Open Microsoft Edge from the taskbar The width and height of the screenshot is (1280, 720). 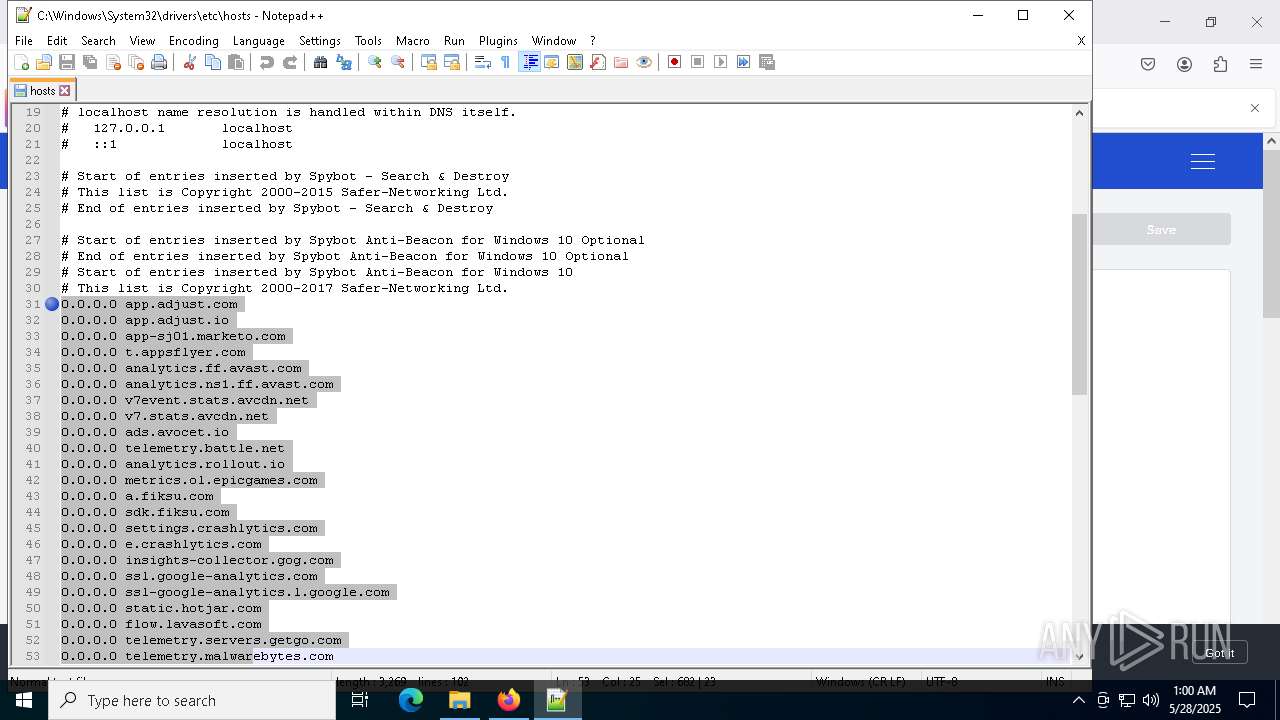click(411, 700)
